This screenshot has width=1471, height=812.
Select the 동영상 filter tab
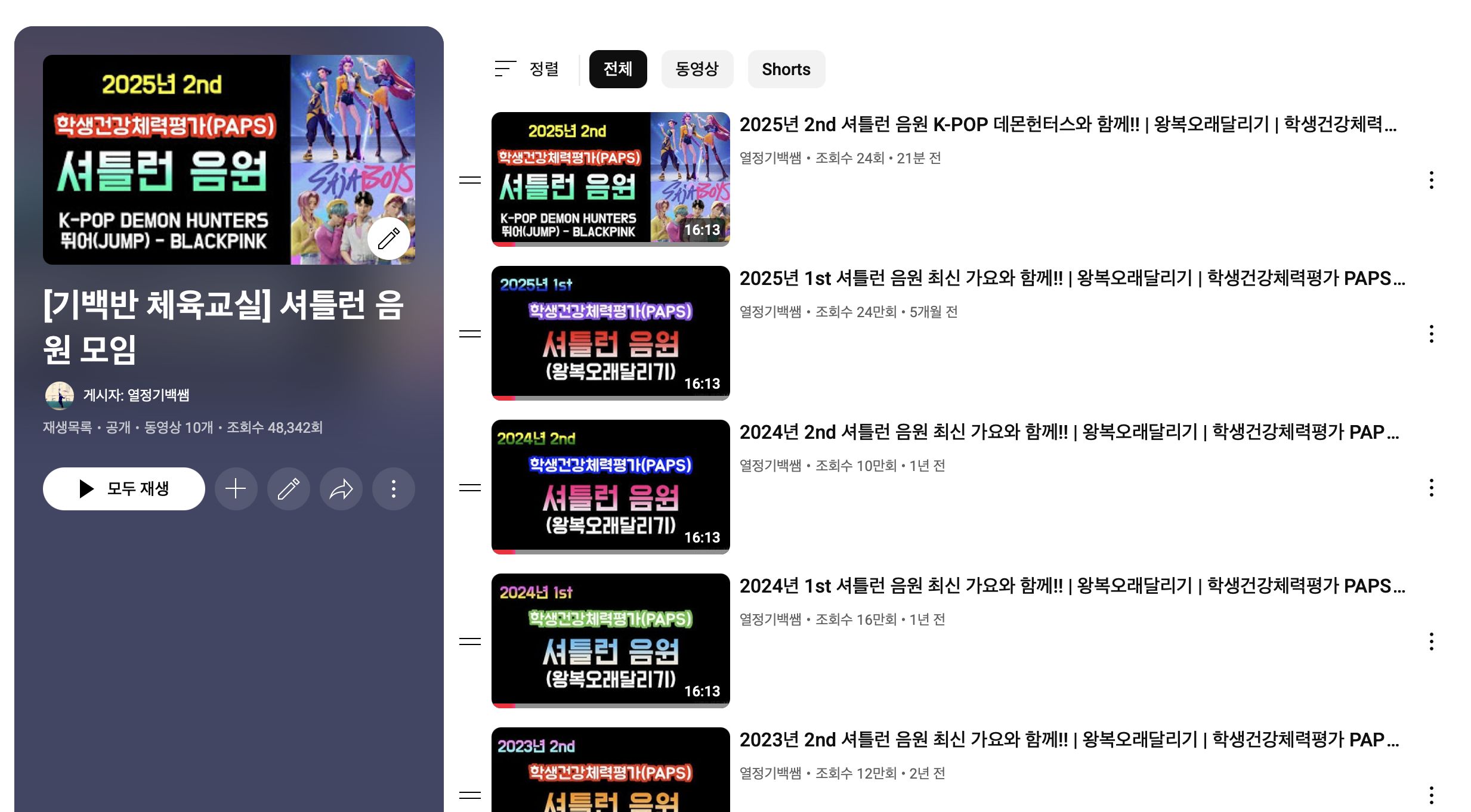coord(697,69)
